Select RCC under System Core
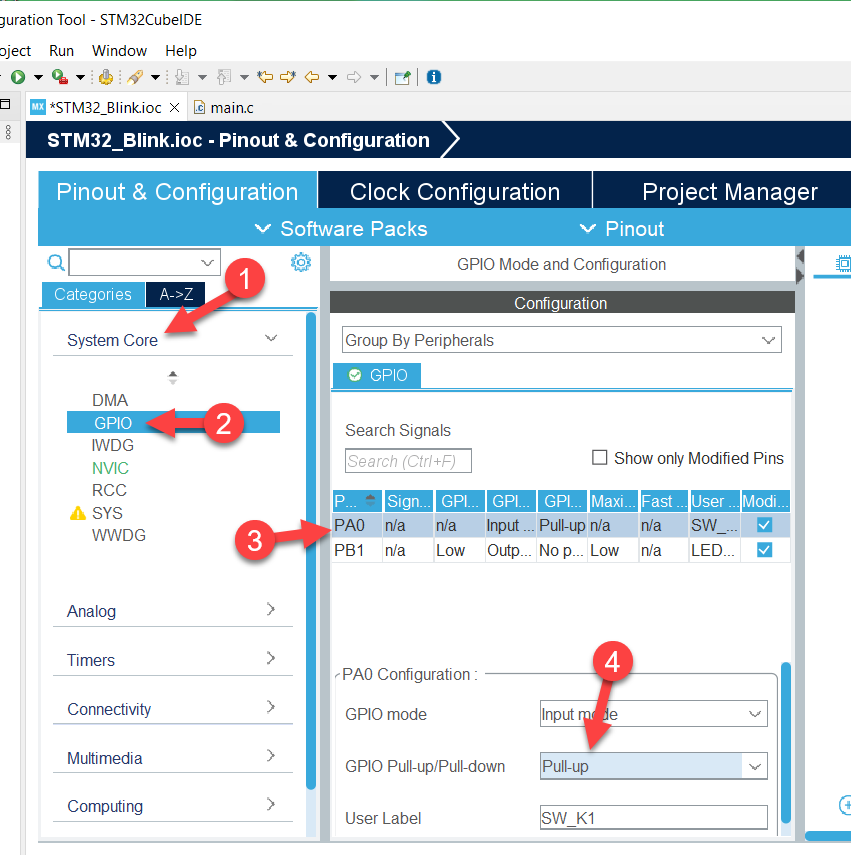 tap(109, 490)
